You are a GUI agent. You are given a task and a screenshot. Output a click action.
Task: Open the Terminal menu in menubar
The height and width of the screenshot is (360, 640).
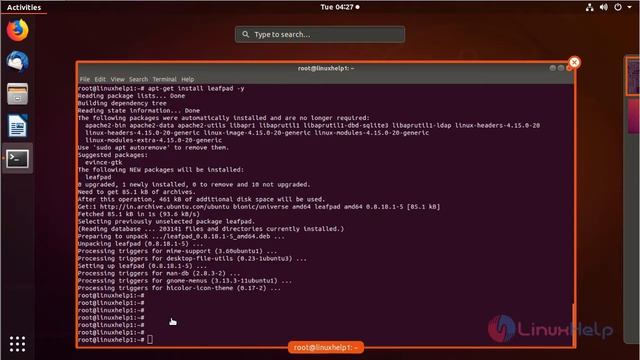pos(164,79)
